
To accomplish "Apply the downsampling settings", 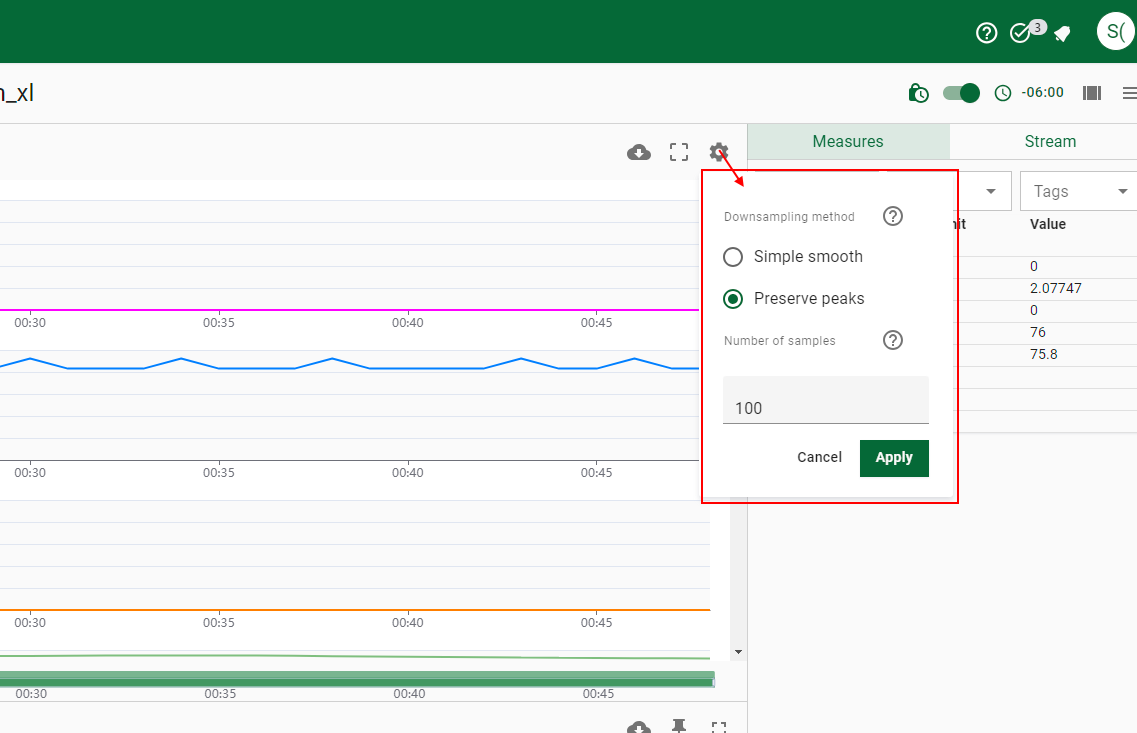I will coord(894,458).
